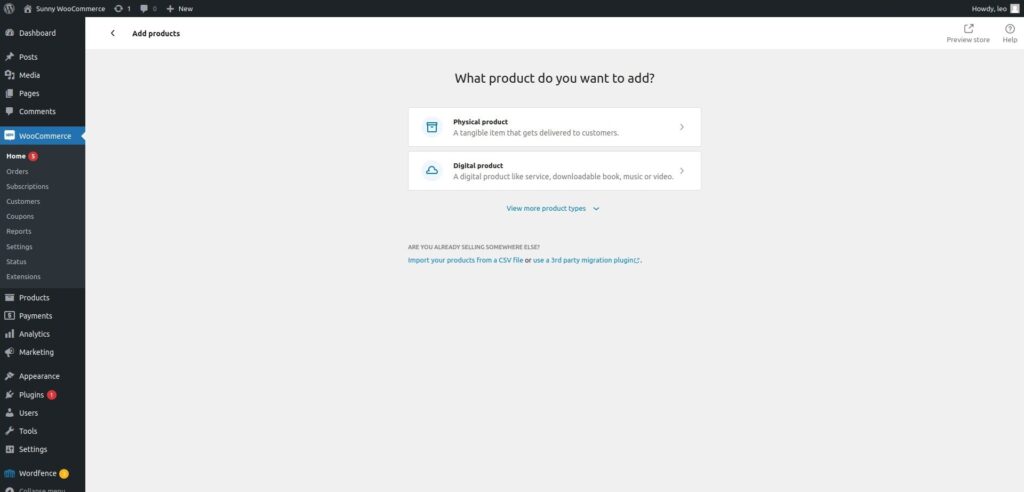Go to the Subscriptions submenu
1024x492 pixels.
[x=27, y=186]
